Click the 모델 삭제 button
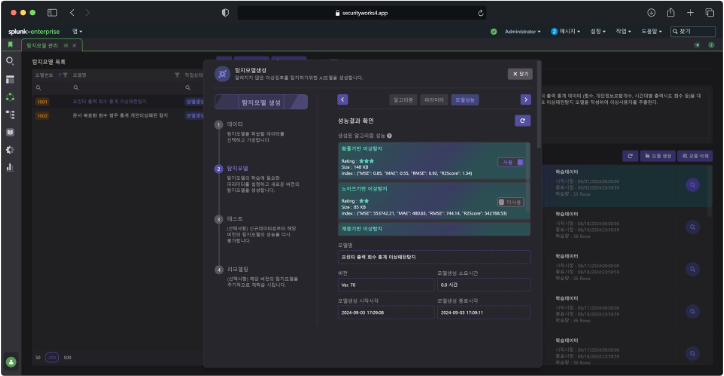The image size is (724, 376). tap(695, 156)
